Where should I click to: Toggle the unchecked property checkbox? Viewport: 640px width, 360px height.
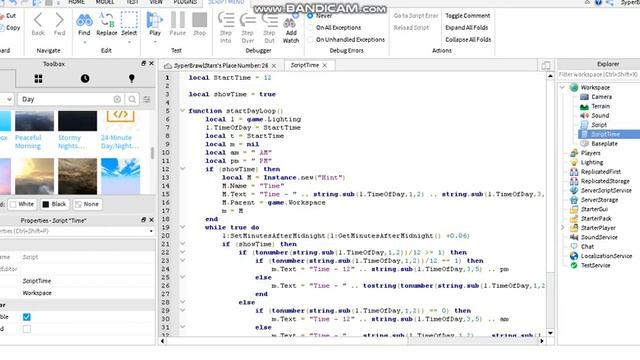point(27,329)
